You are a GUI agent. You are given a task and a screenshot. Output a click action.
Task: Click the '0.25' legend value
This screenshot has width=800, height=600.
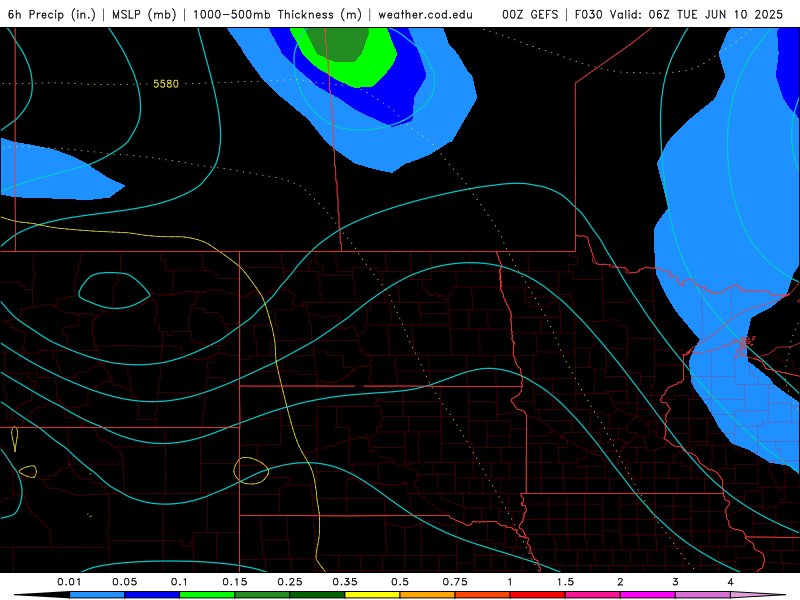[x=290, y=582]
